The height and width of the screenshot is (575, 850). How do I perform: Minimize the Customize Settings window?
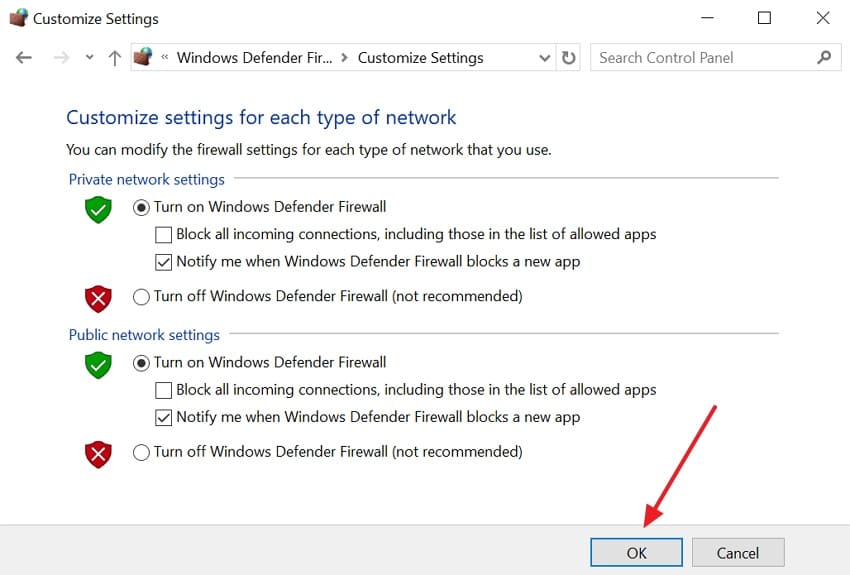coord(707,18)
